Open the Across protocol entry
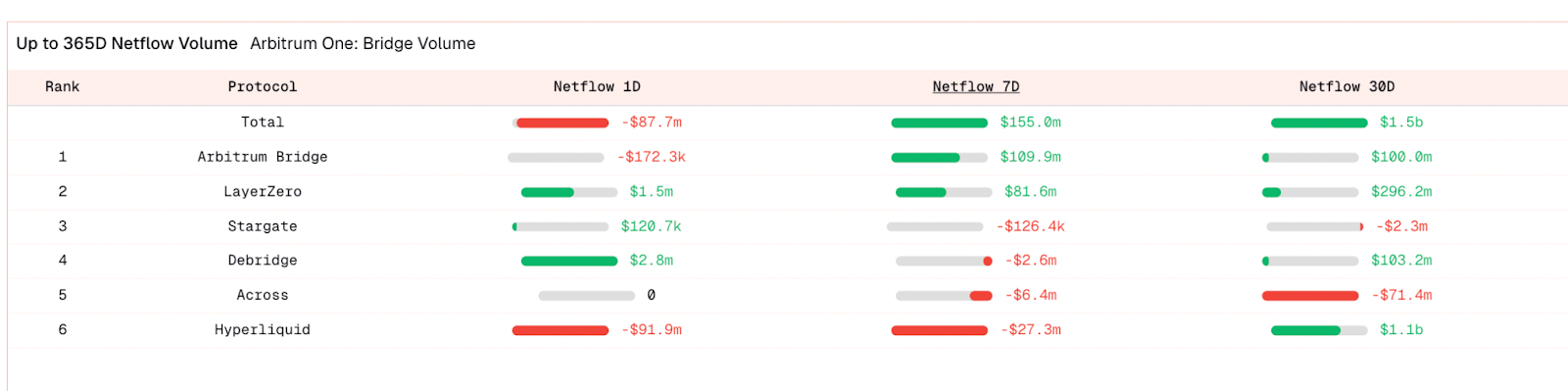Image resolution: width=1568 pixels, height=391 pixels. pos(262,295)
